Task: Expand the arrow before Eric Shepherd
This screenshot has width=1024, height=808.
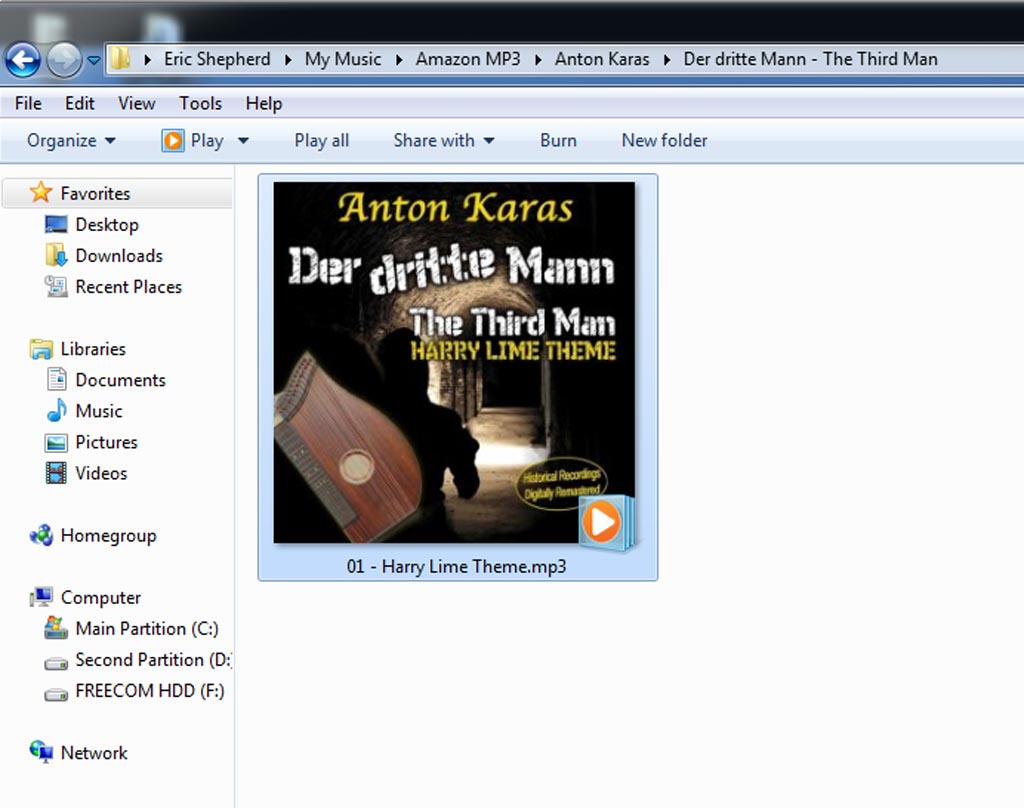Action: (148, 59)
